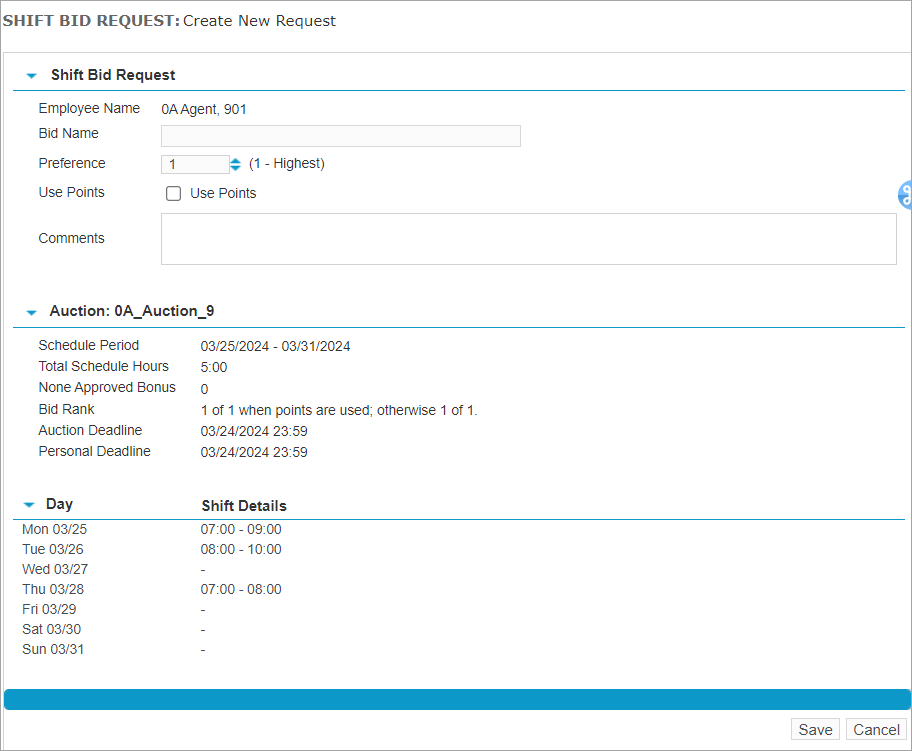Click inside the Bid Name field

pos(340,136)
